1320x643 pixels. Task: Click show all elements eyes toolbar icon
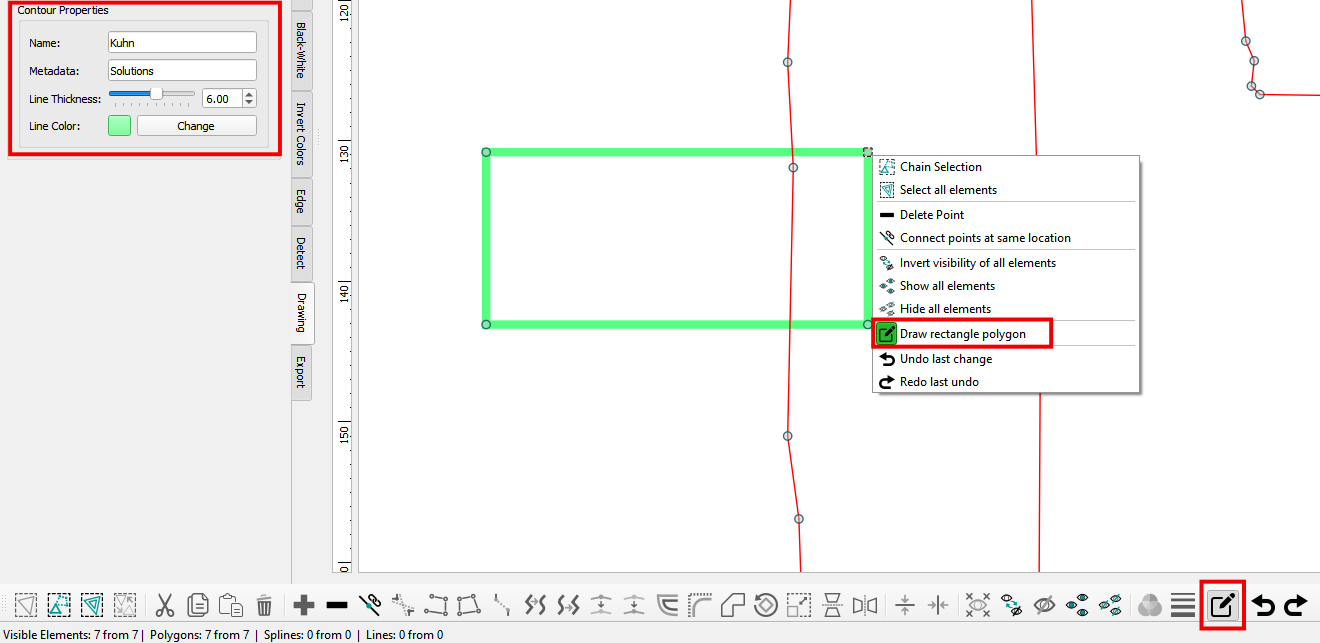1077,605
